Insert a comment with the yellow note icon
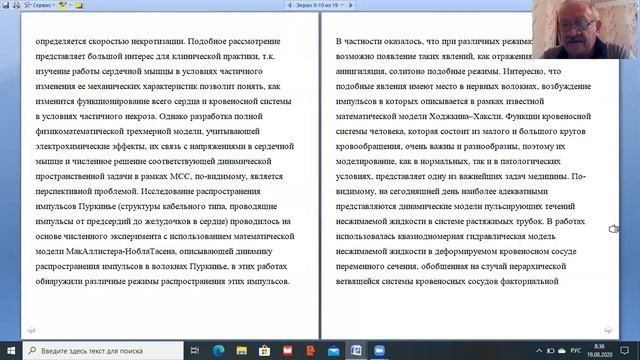Viewport: 640px width, 360px height. point(79,5)
